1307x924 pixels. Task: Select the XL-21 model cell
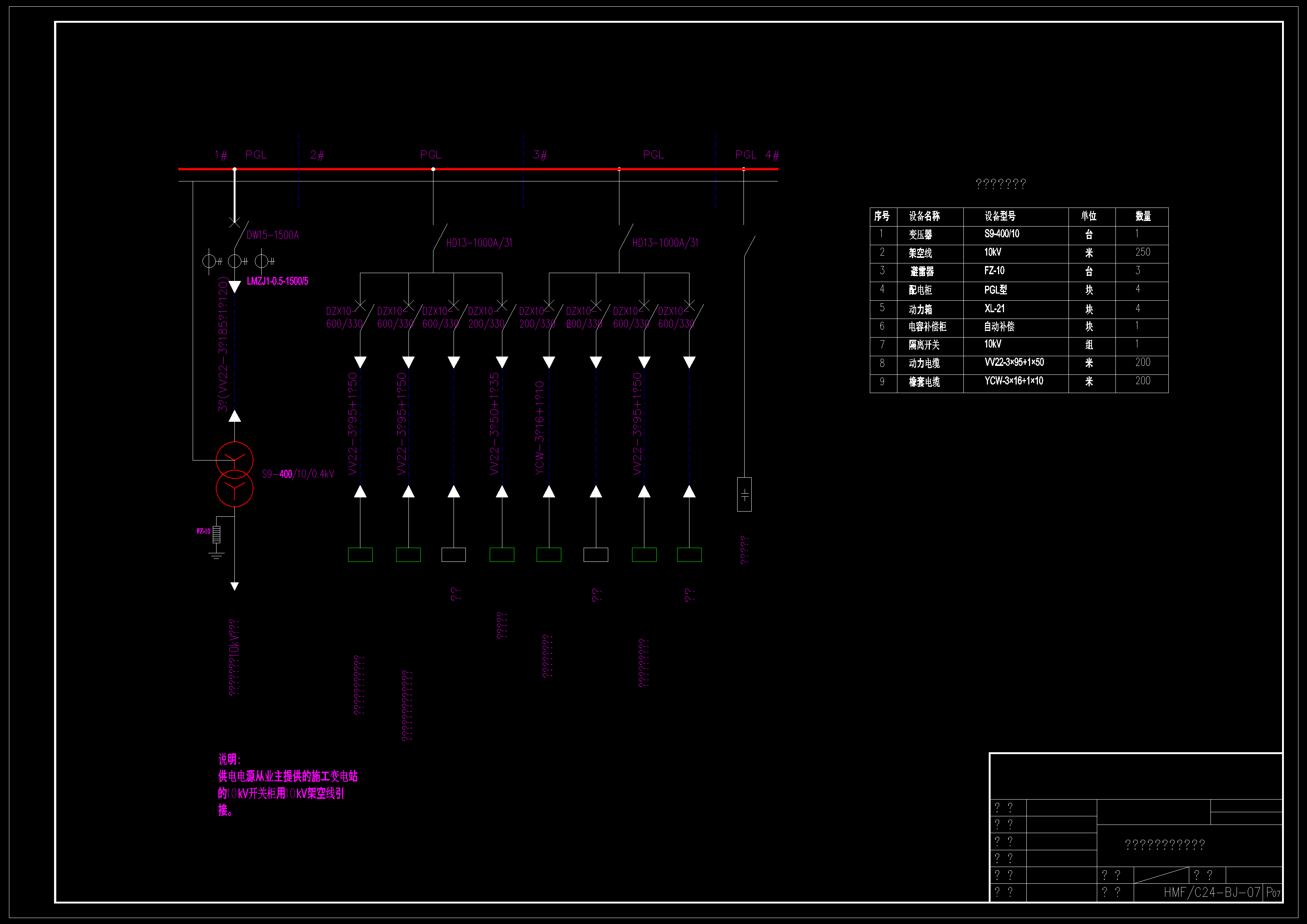pos(994,308)
